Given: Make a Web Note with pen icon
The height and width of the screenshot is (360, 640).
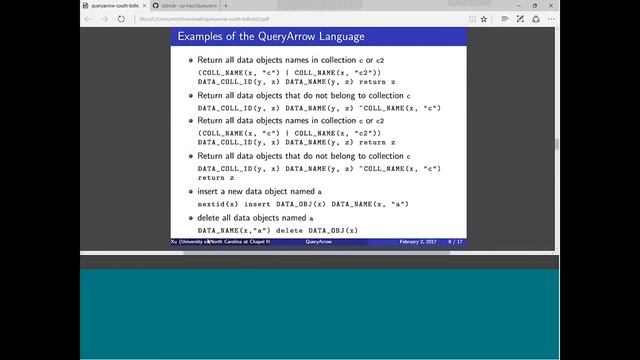Looking at the screenshot, I should [520, 19].
